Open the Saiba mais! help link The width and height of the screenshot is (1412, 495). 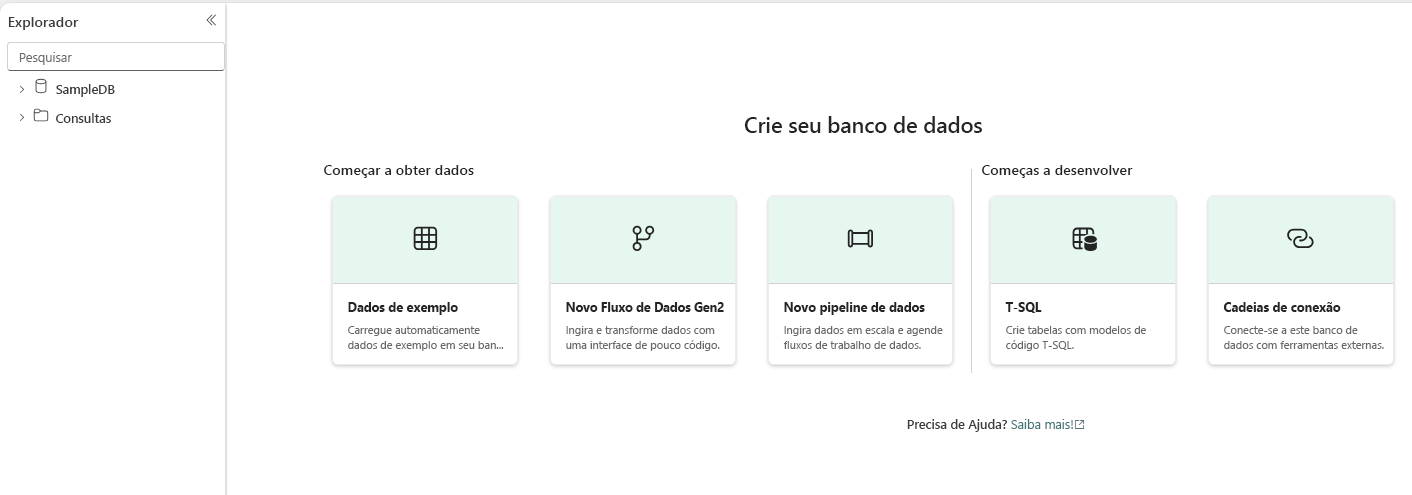click(1042, 425)
